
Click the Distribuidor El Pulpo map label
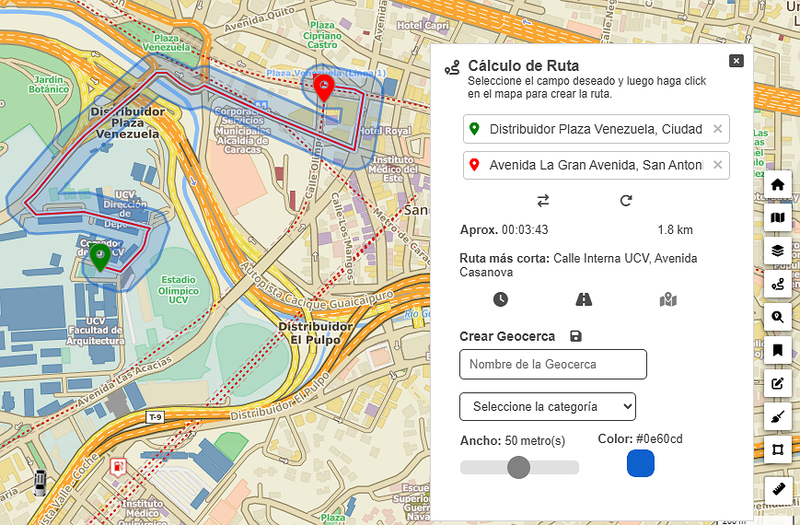coord(315,333)
